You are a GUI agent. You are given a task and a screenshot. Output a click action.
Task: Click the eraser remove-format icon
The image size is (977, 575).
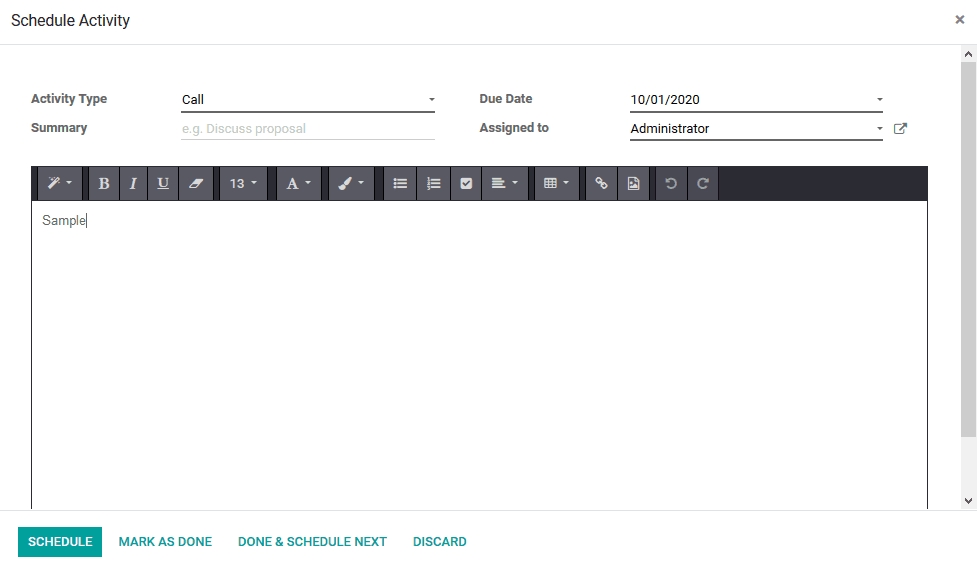coord(195,184)
